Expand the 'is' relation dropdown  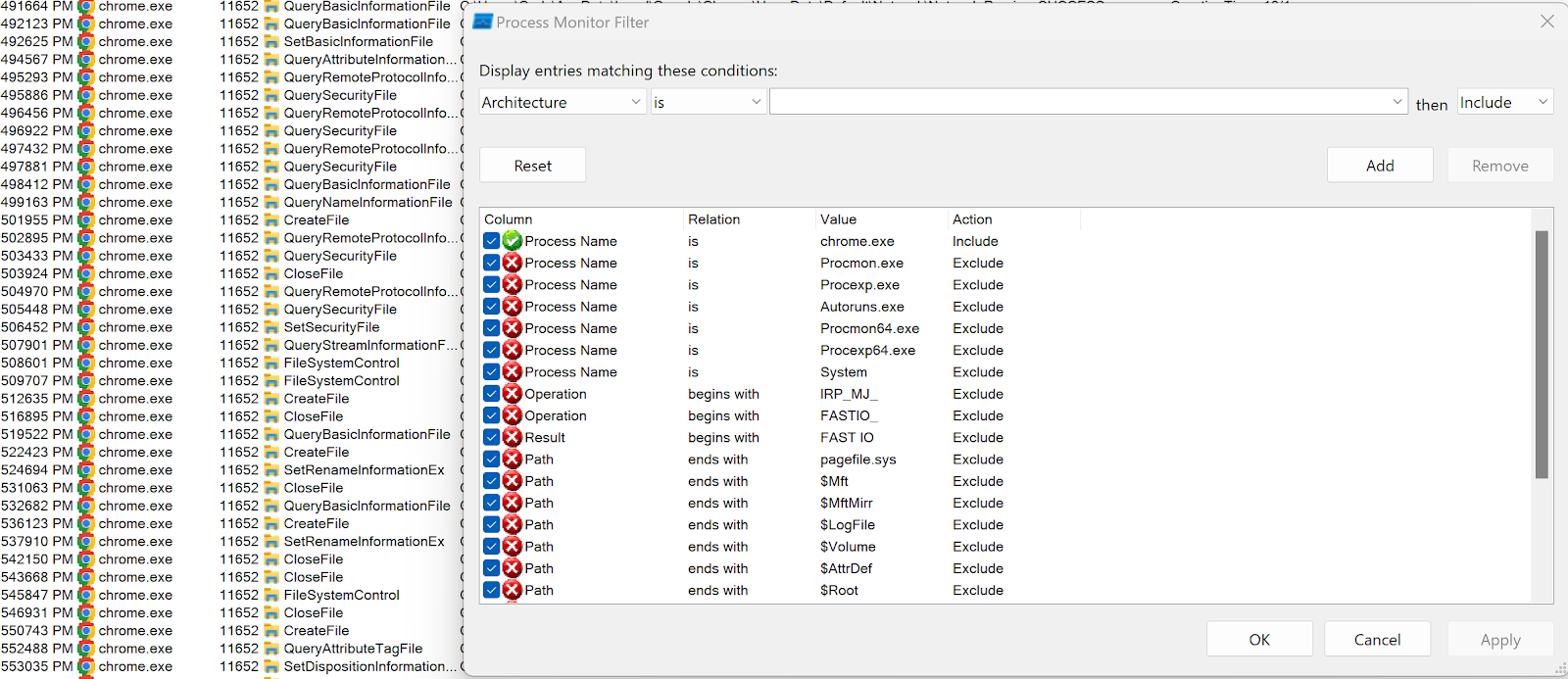[x=709, y=102]
